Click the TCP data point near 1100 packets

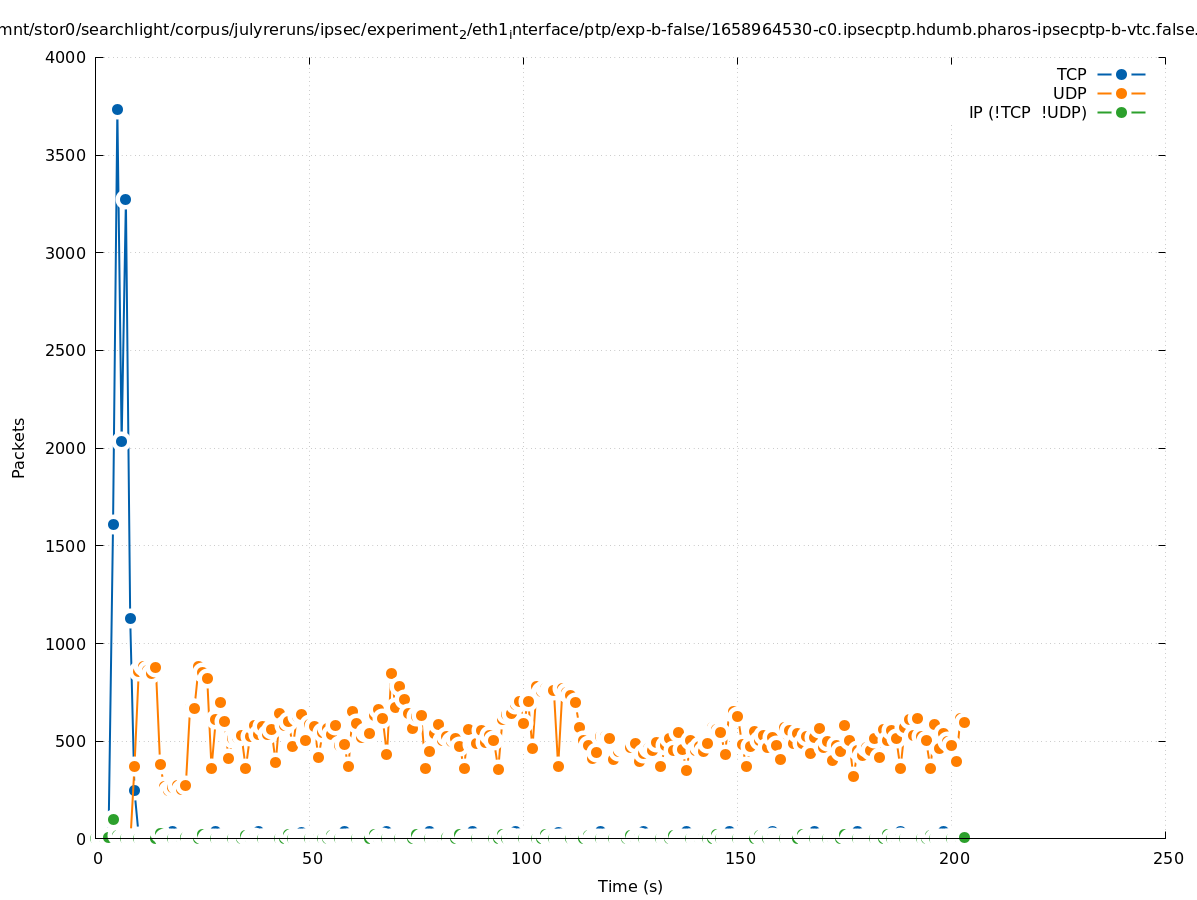pos(130,618)
